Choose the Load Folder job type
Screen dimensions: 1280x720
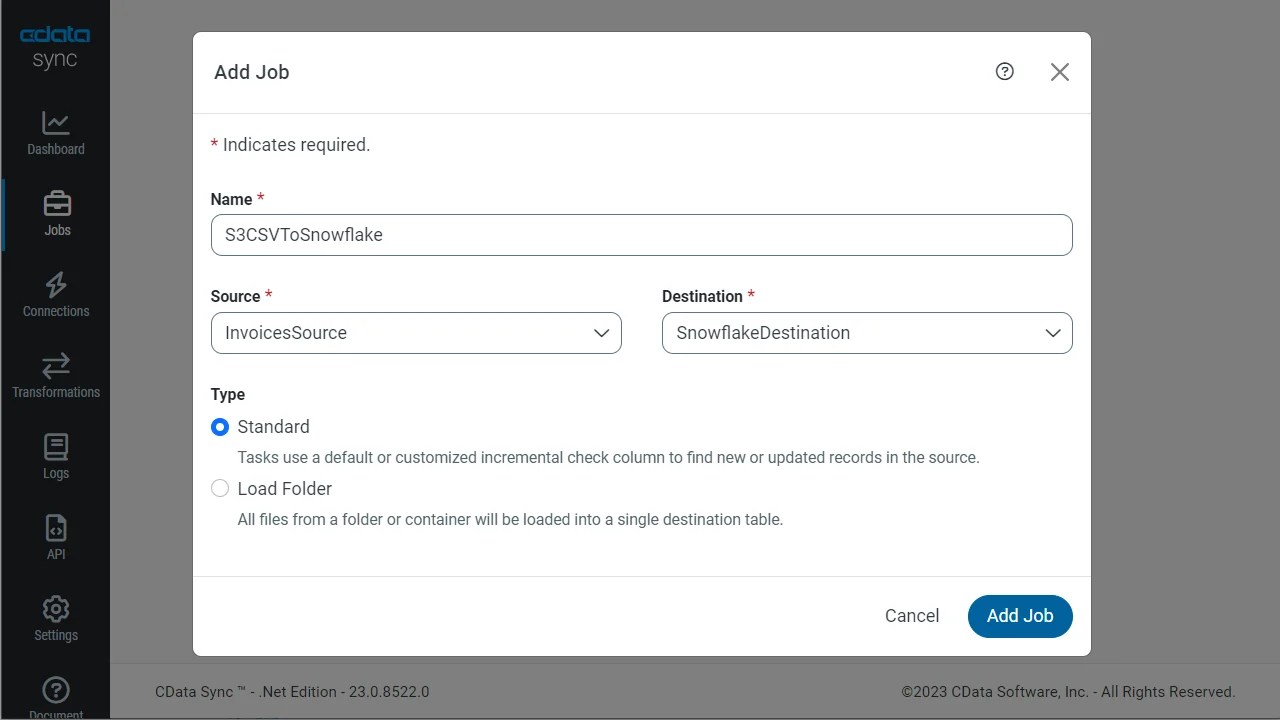click(219, 488)
